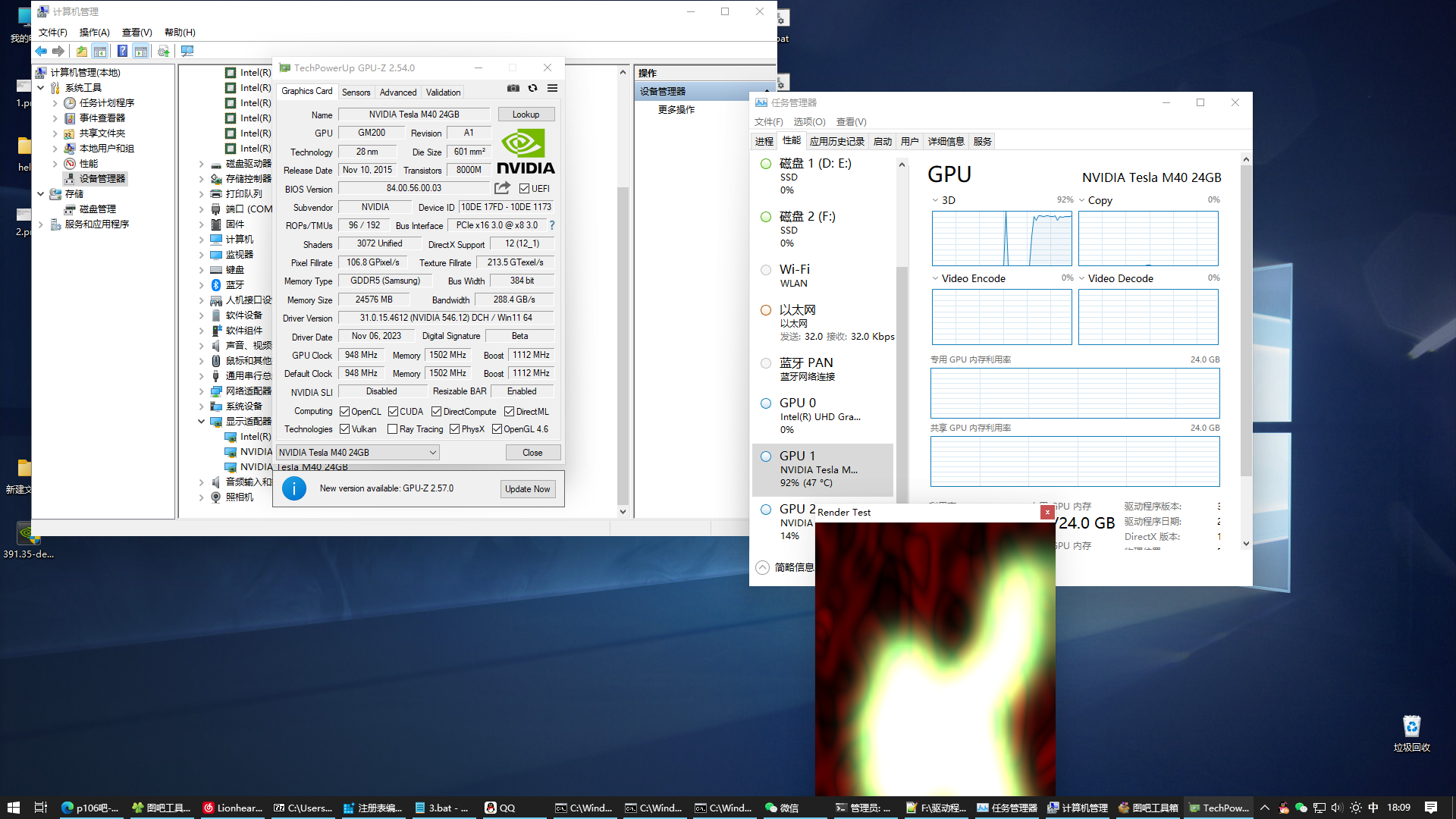Click the blue help icon in toolbar
Screen dimensions: 1456x819
click(122, 52)
